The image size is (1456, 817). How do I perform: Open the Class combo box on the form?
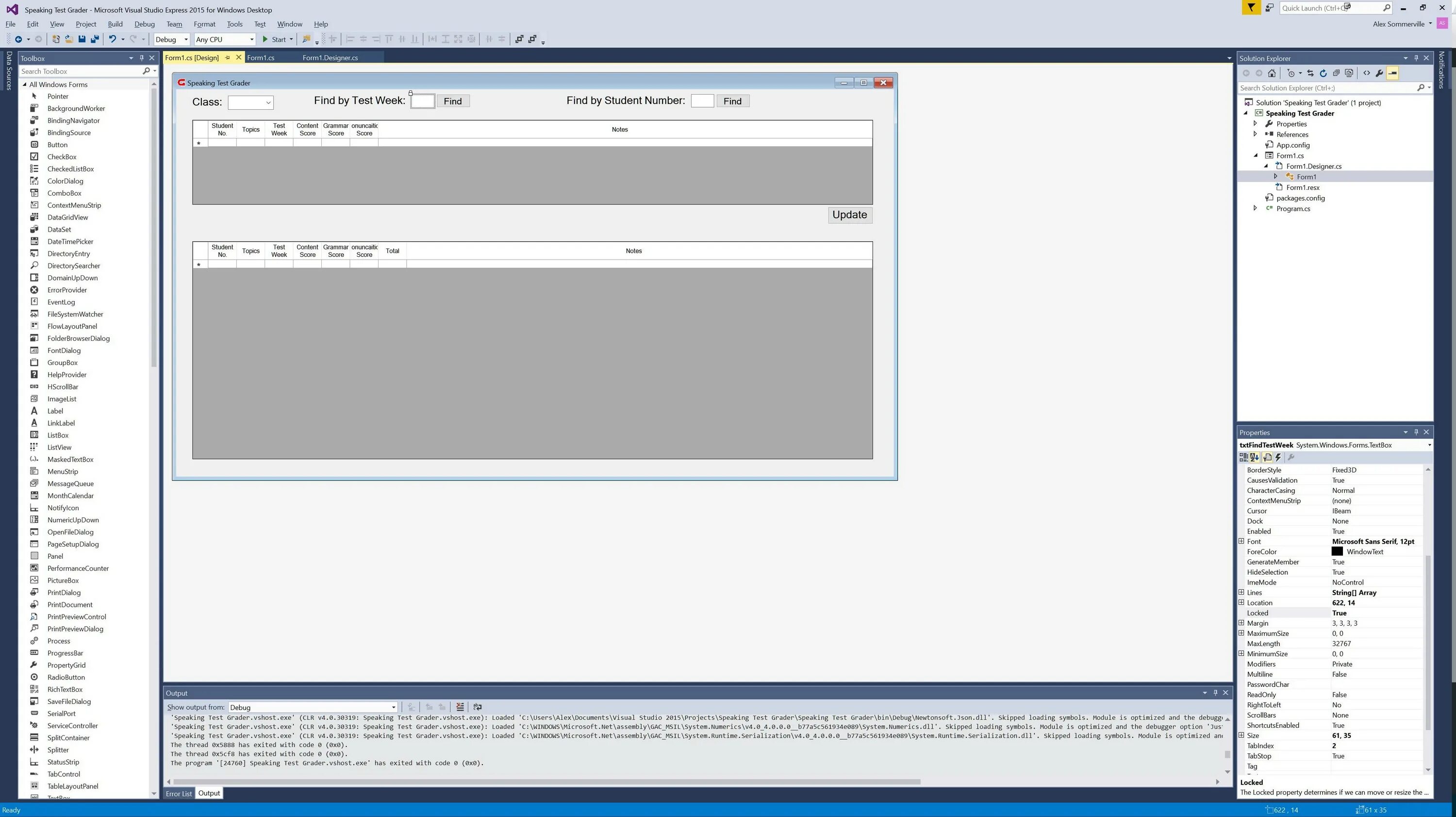coord(268,102)
